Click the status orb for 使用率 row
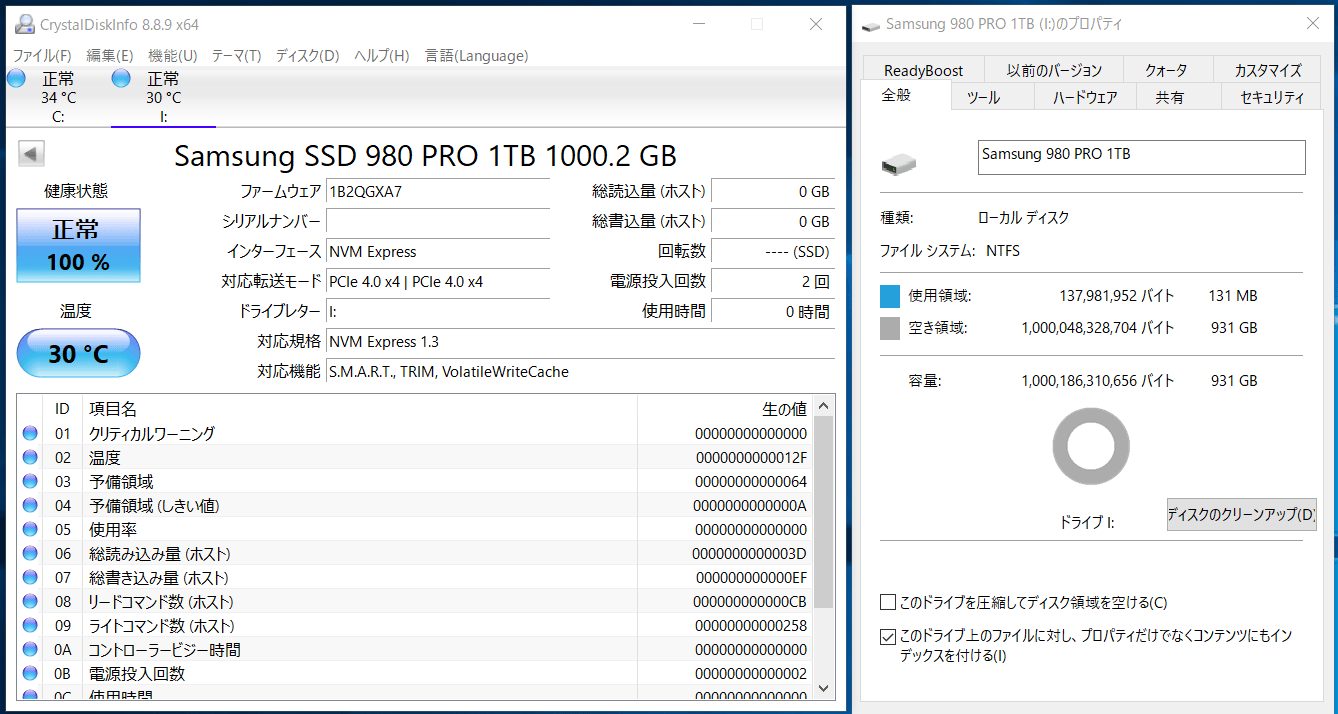 (30, 529)
